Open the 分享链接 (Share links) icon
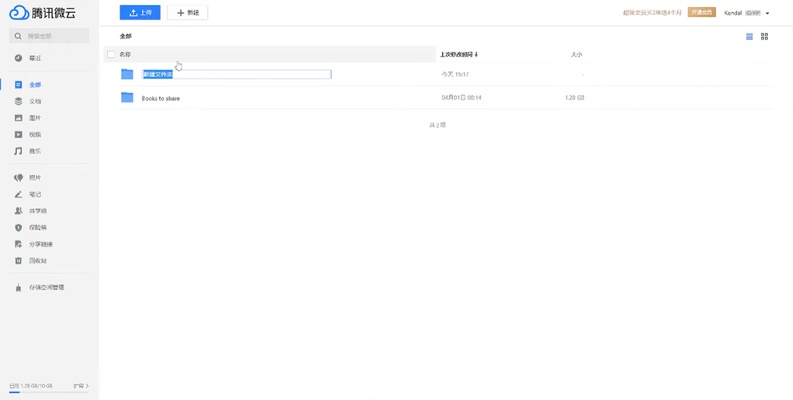 point(19,244)
